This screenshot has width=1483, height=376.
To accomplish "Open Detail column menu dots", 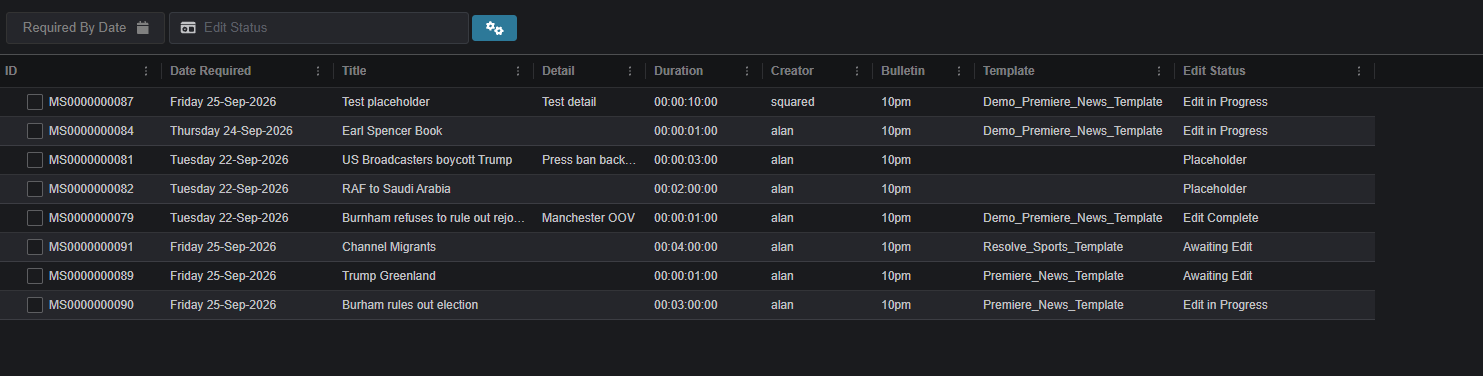I will [630, 71].
